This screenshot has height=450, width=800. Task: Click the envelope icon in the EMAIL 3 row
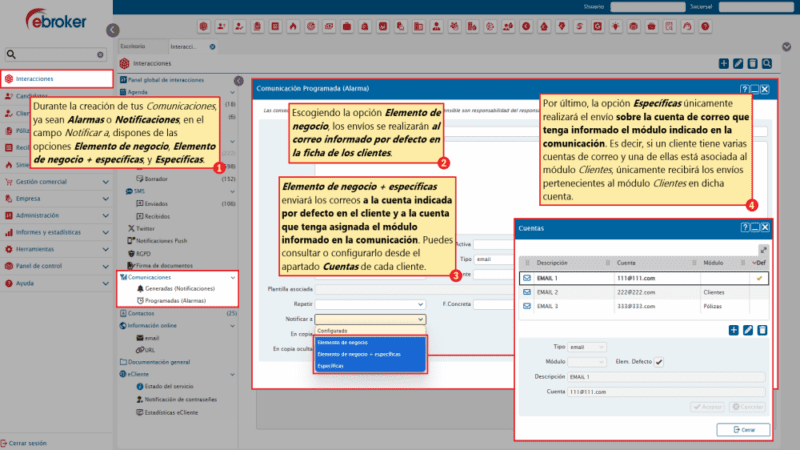click(x=527, y=306)
